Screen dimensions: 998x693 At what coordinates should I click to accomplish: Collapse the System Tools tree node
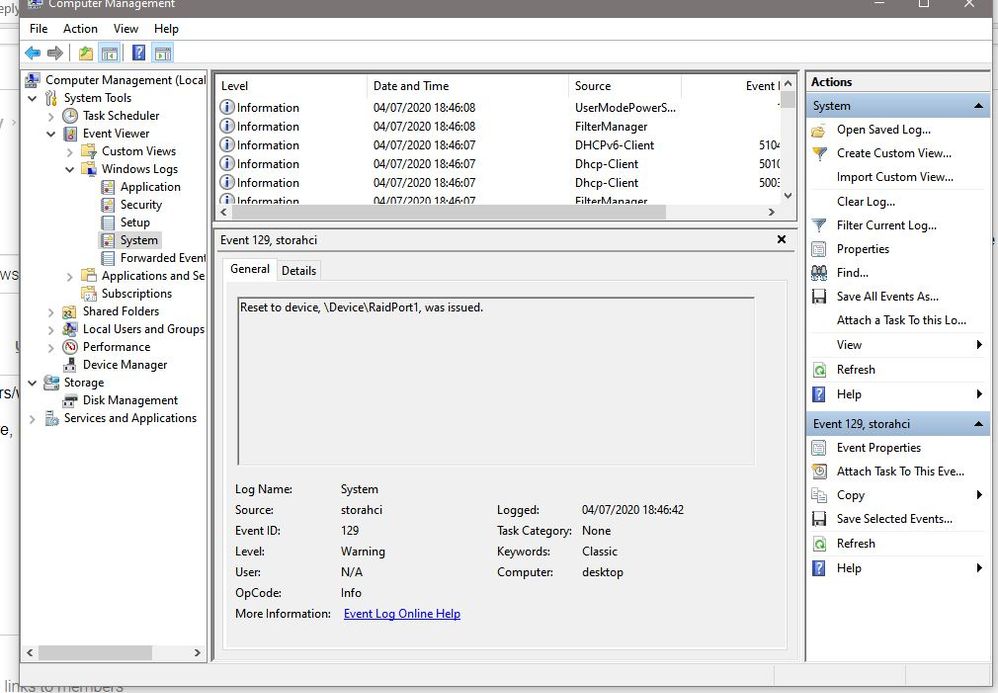click(x=32, y=99)
